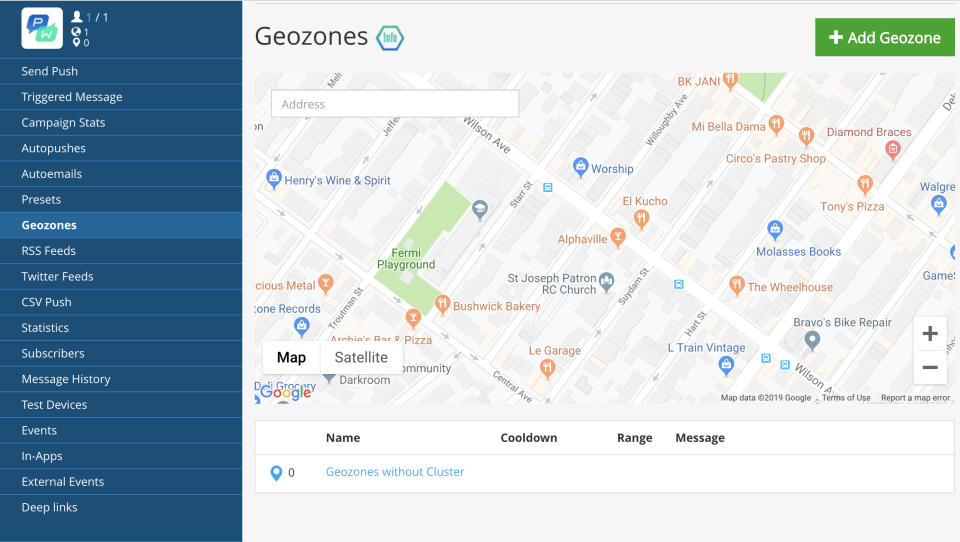The width and height of the screenshot is (960, 542).
Task: Open Autopushes section
Action: pos(121,148)
